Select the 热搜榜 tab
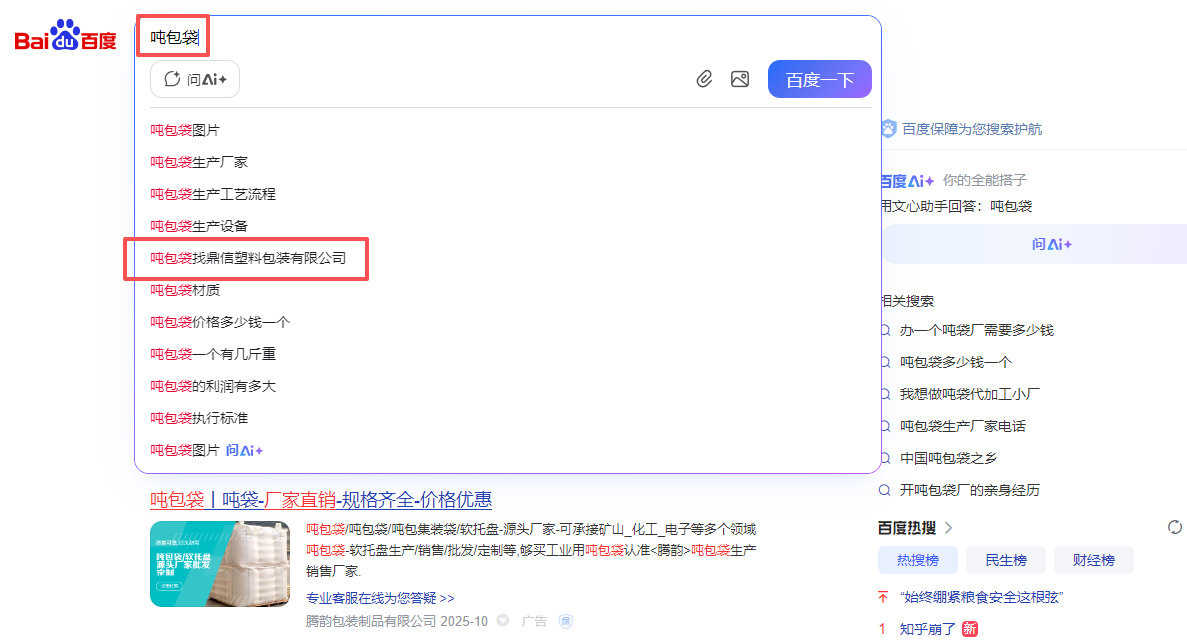Viewport: 1187px width, 642px height. (917, 560)
